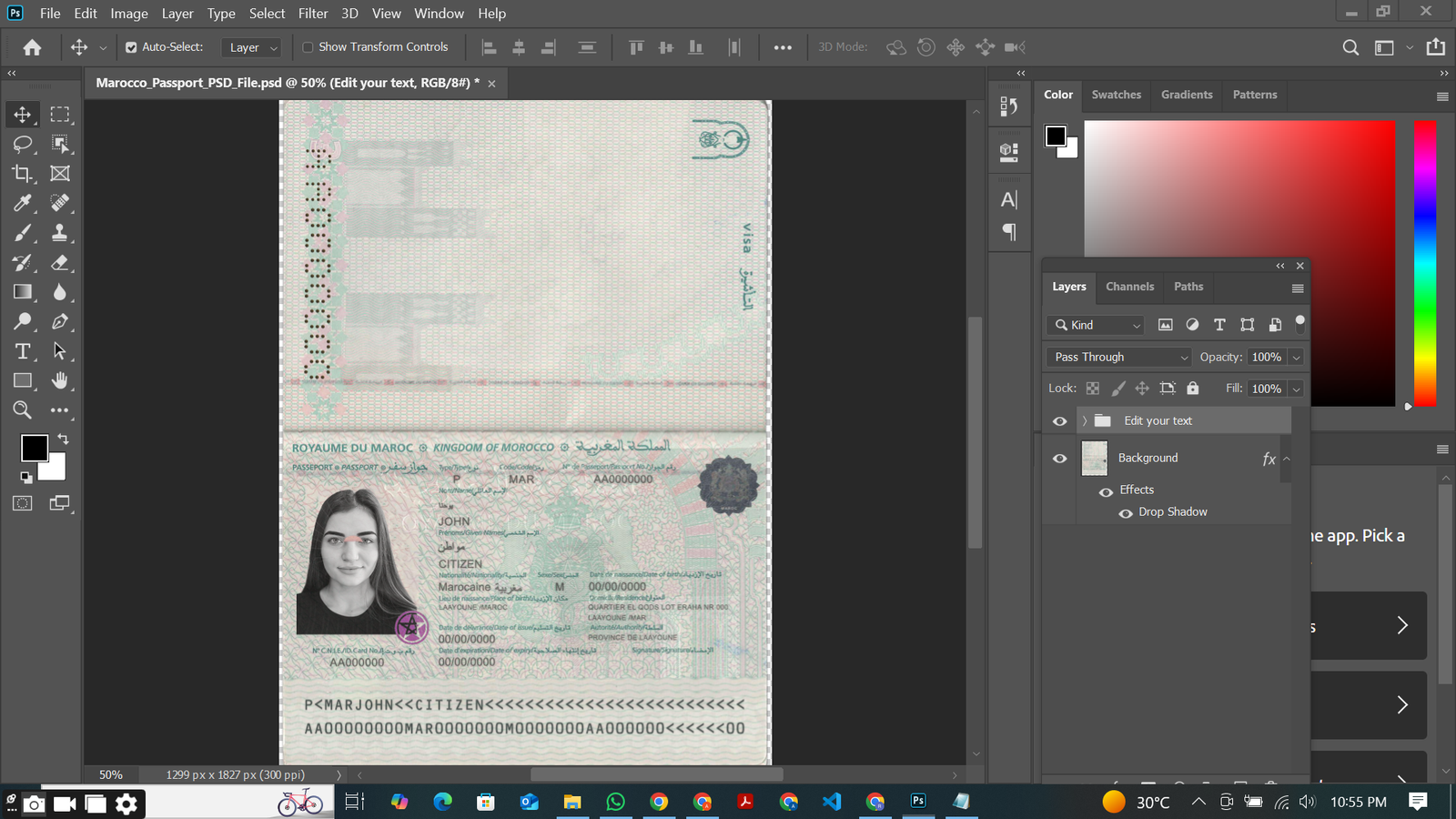Image resolution: width=1456 pixels, height=819 pixels.
Task: Switch to the Gradients tab
Action: 1187,95
